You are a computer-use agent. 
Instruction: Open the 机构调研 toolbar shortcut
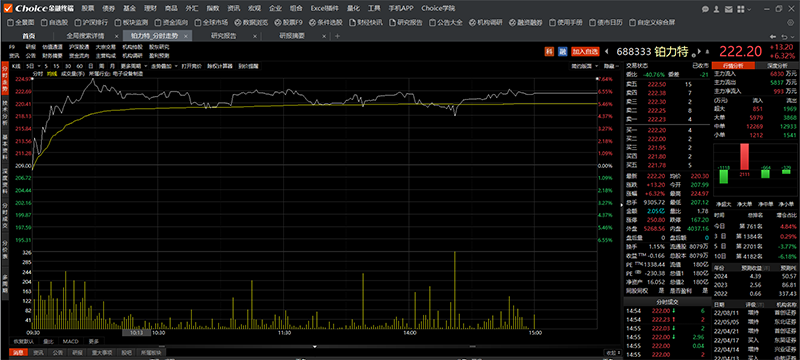pyautogui.click(x=486, y=22)
